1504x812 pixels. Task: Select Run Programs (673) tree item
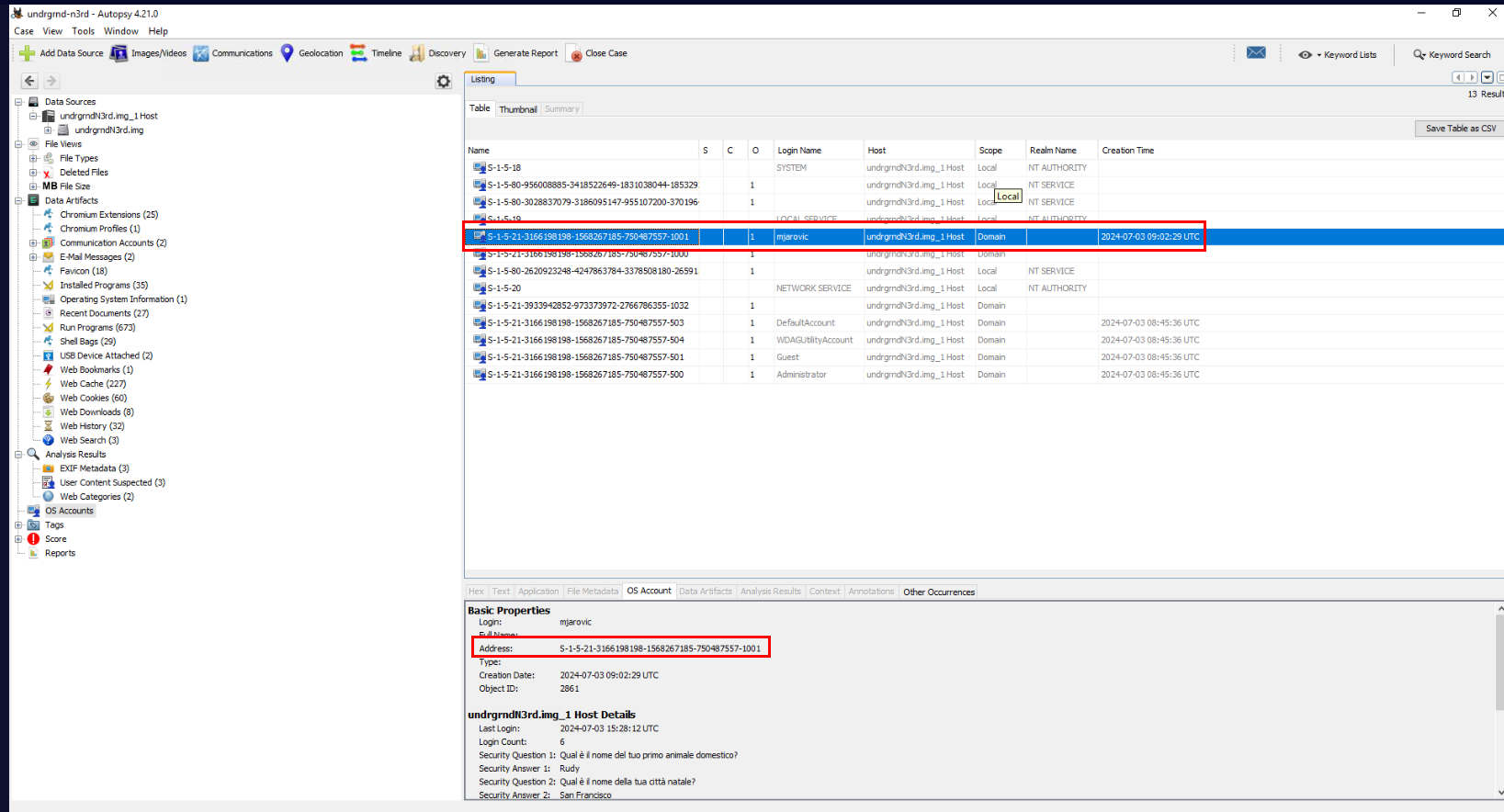click(x=97, y=328)
